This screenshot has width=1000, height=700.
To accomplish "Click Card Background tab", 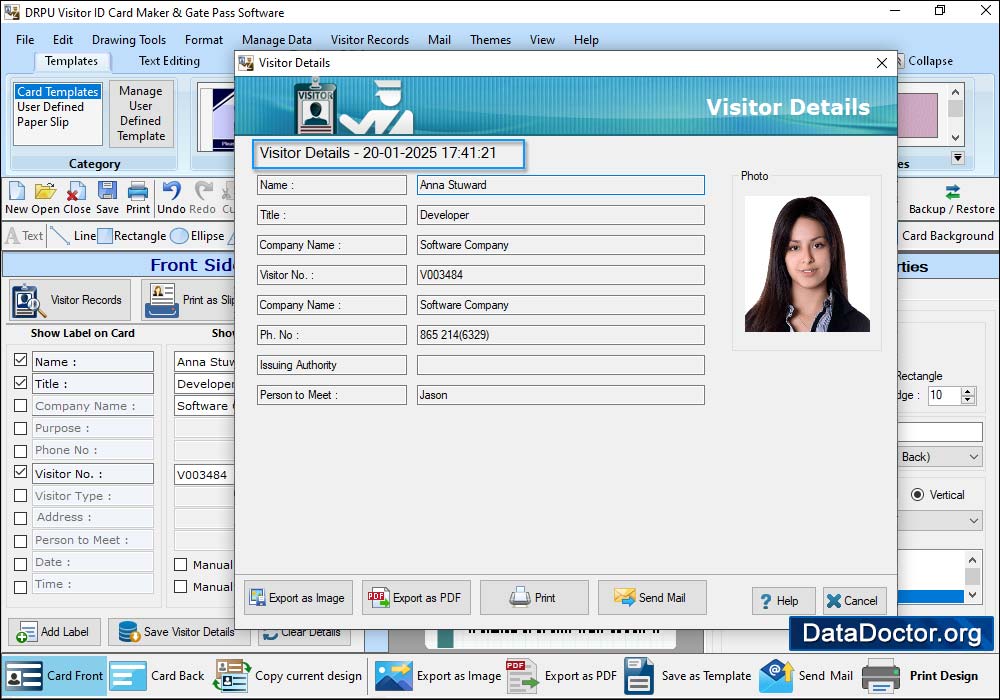I will pyautogui.click(x=948, y=236).
